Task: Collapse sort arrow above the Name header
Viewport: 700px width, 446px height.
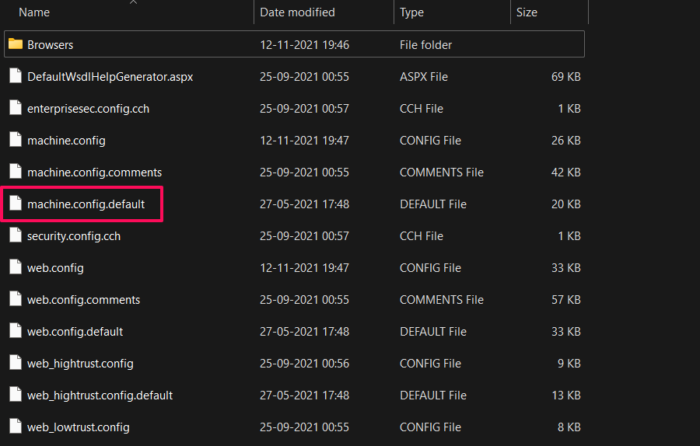Action: tap(134, 2)
